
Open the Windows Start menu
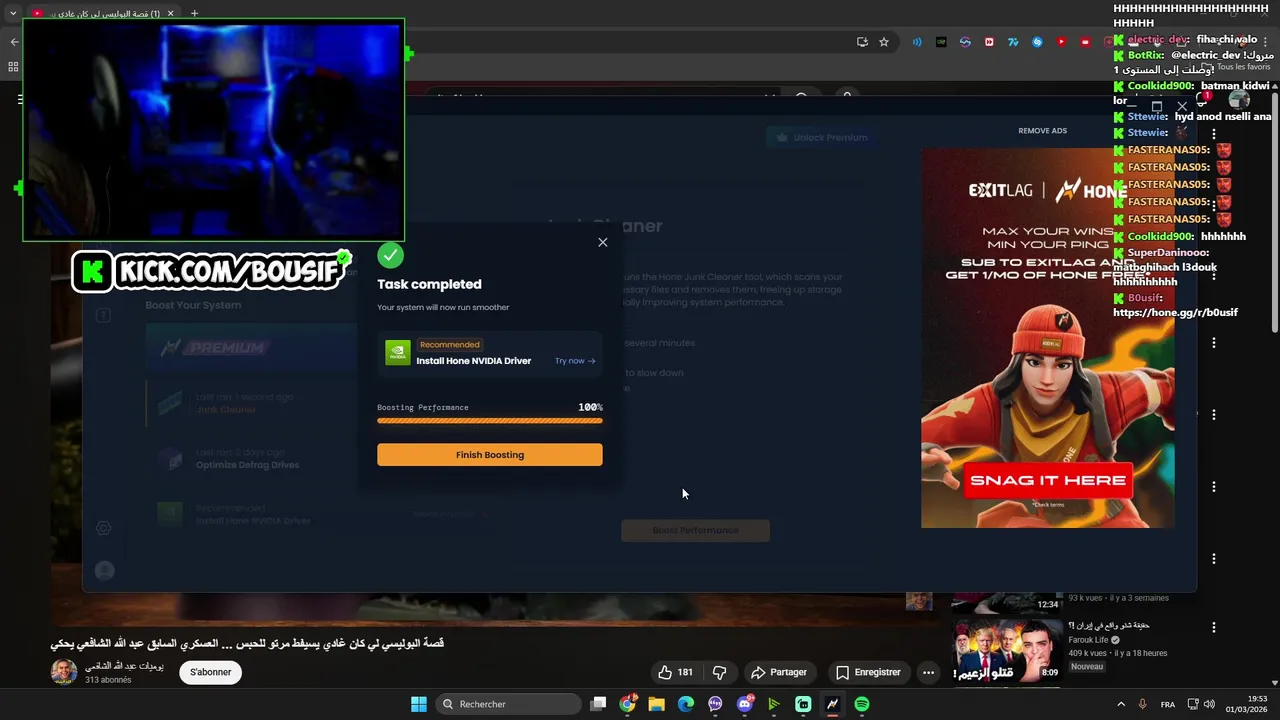point(419,704)
